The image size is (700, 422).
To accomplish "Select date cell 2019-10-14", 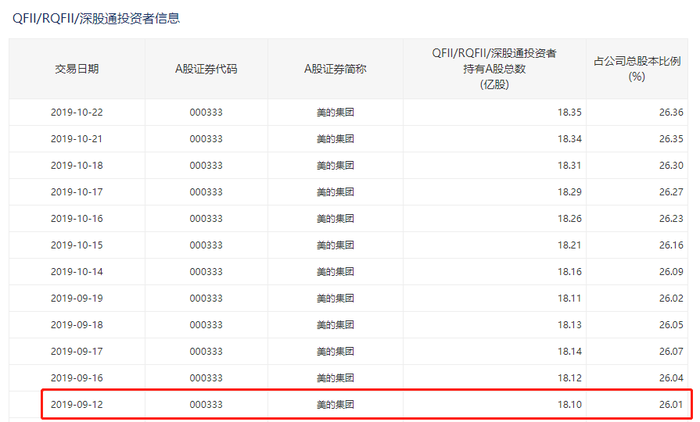I will (77, 272).
